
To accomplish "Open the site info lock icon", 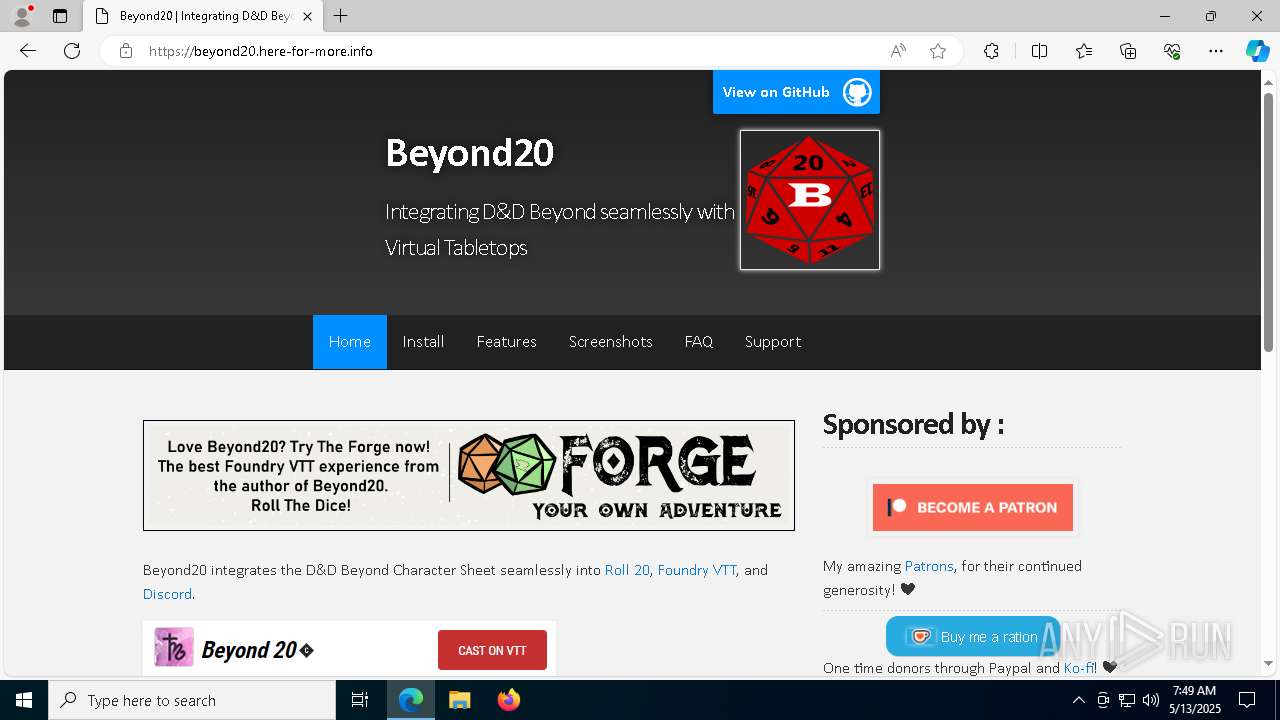I will tap(126, 51).
